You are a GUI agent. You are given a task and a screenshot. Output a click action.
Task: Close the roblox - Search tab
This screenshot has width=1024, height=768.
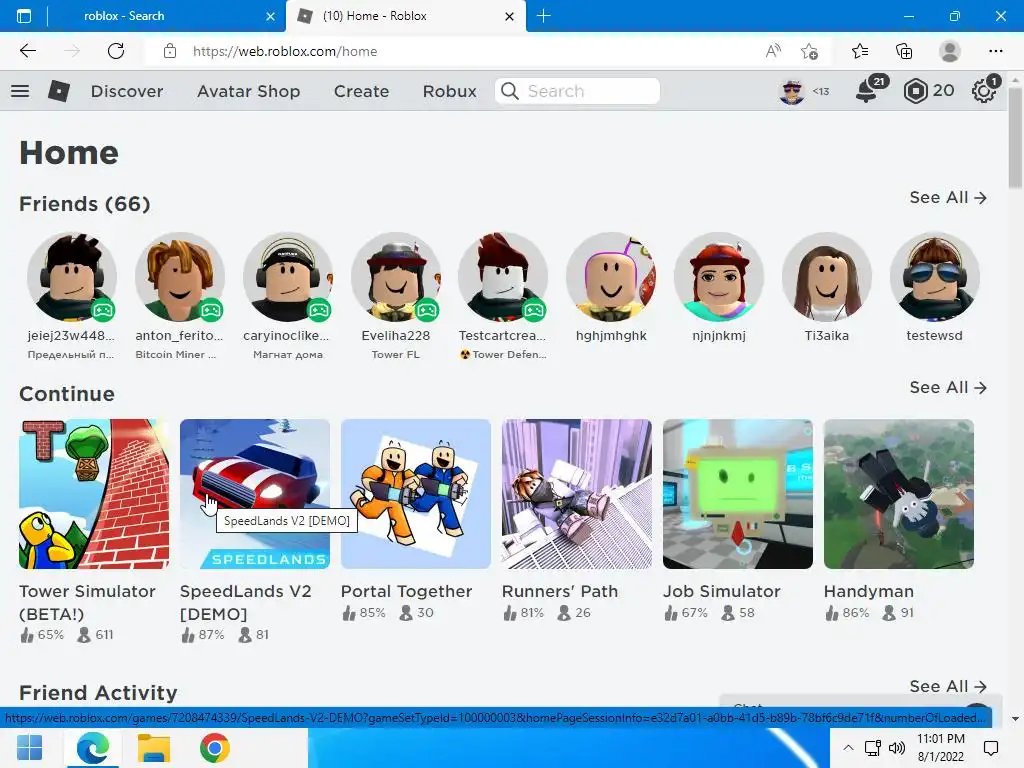click(270, 16)
